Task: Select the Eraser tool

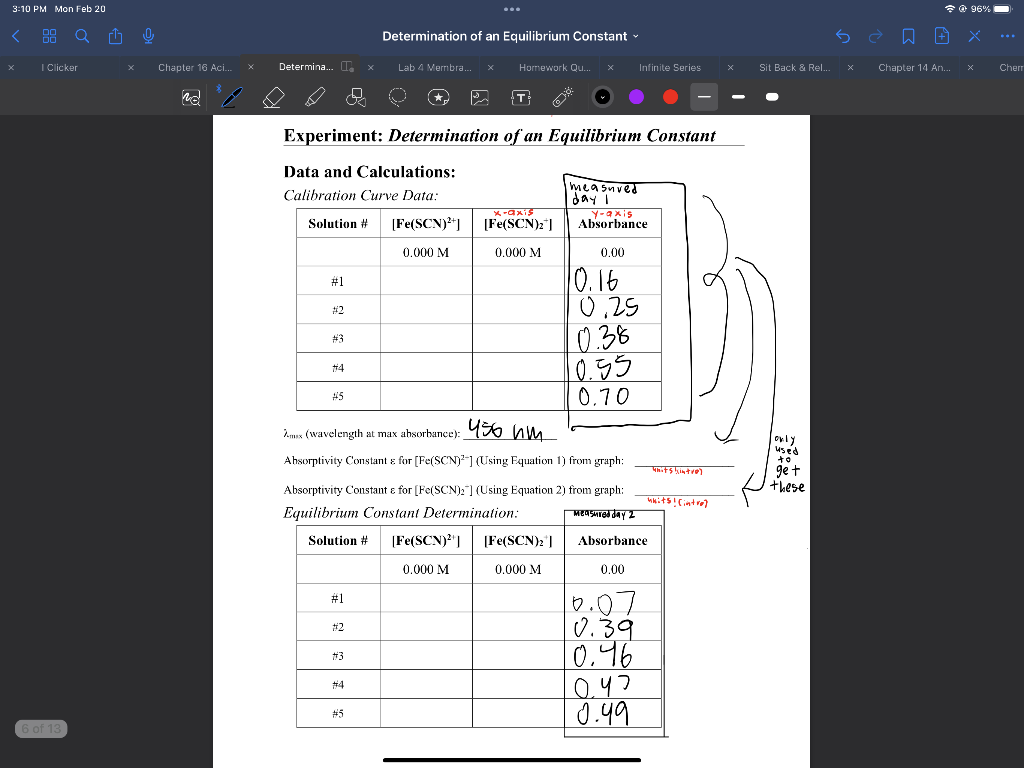Action: 272,97
